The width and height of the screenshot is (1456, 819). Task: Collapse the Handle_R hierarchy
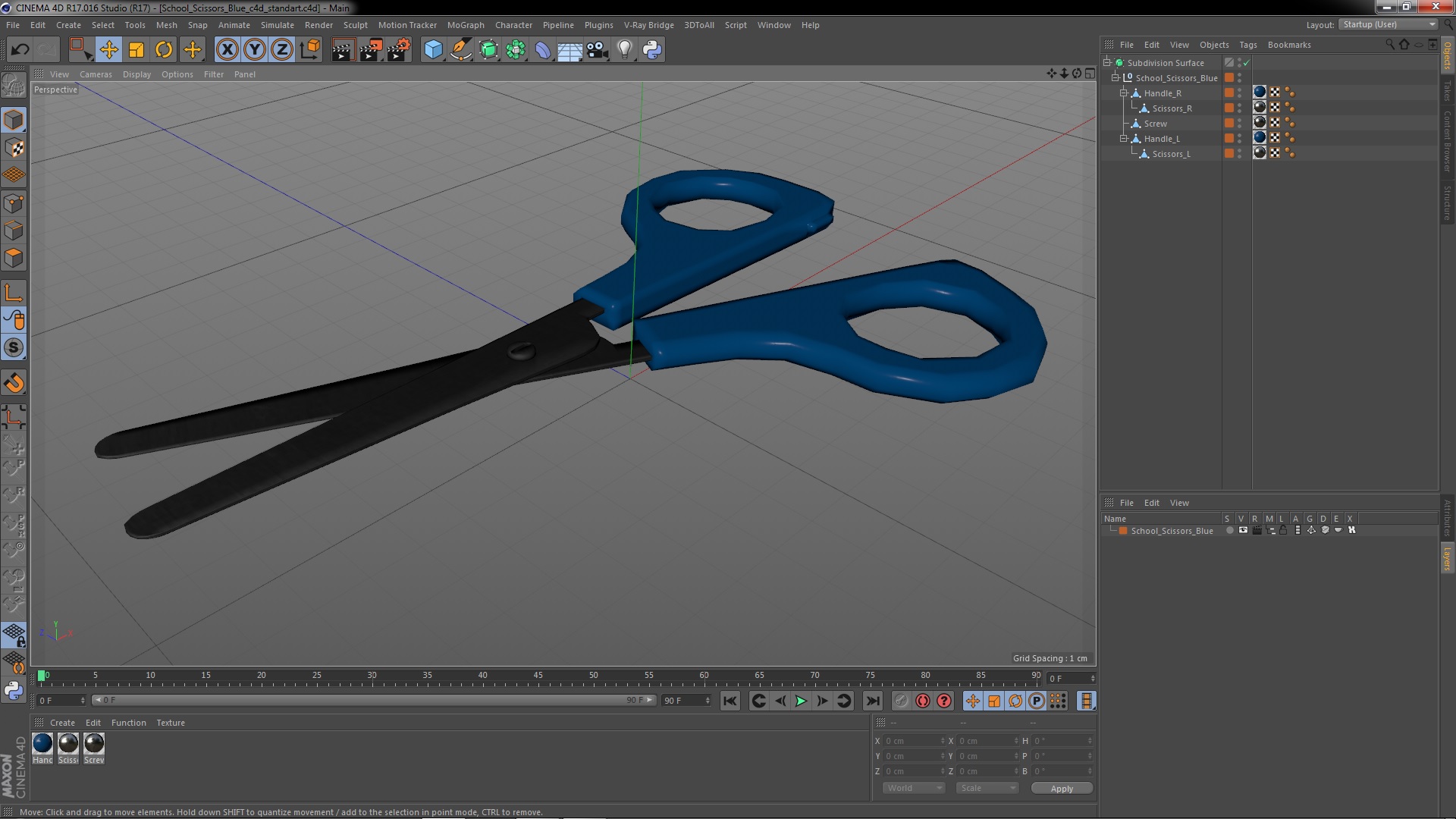click(1124, 93)
